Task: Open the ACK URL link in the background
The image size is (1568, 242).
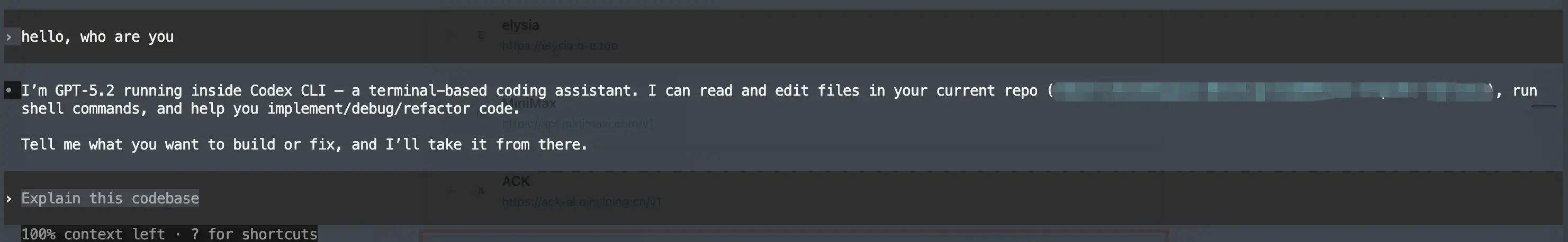Action: click(x=581, y=201)
